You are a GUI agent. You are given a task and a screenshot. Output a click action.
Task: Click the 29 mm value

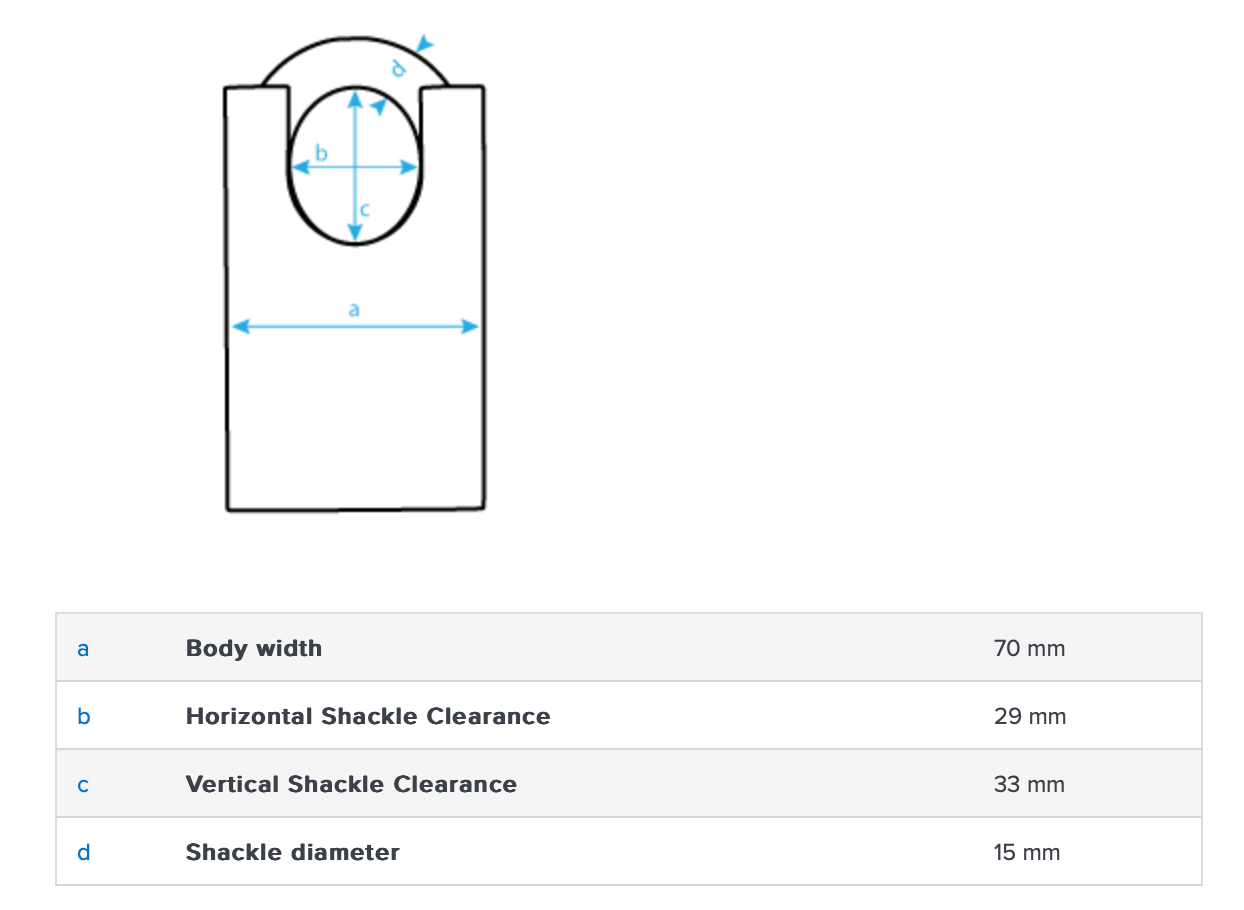click(1029, 716)
